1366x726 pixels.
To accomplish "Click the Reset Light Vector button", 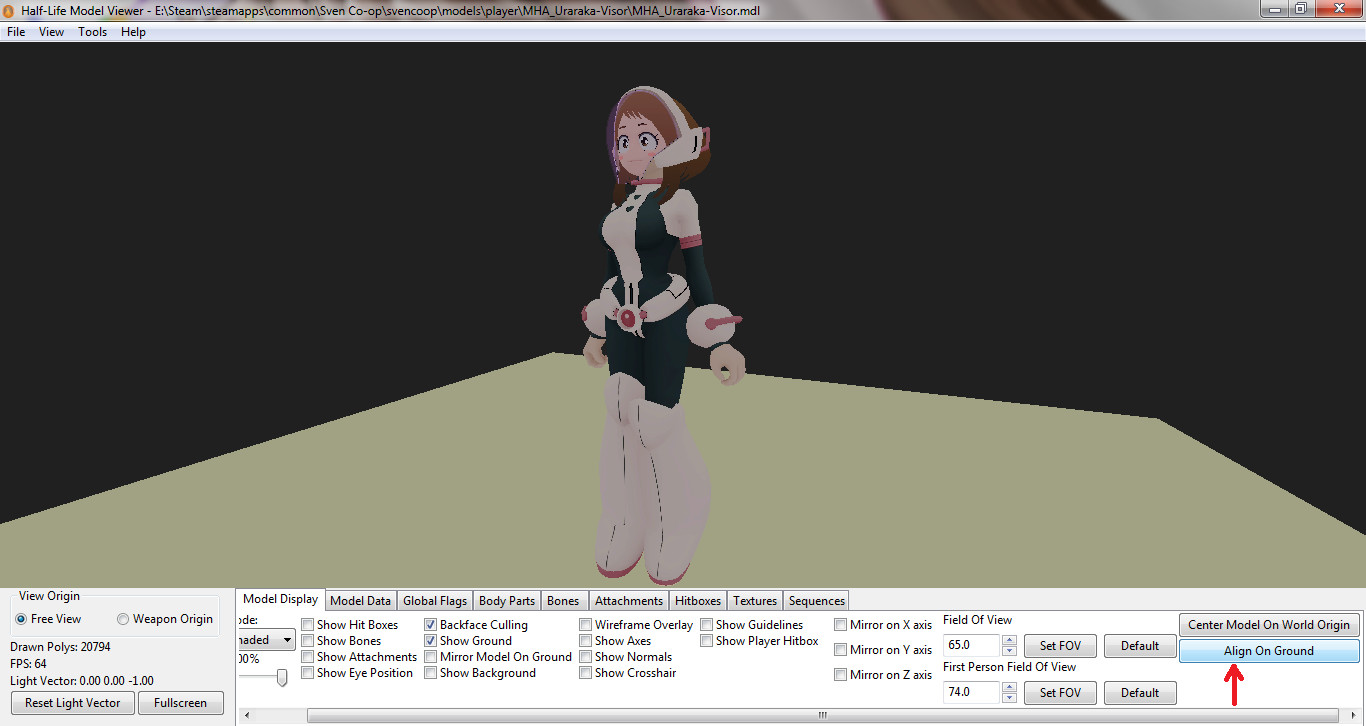I will pyautogui.click(x=73, y=703).
